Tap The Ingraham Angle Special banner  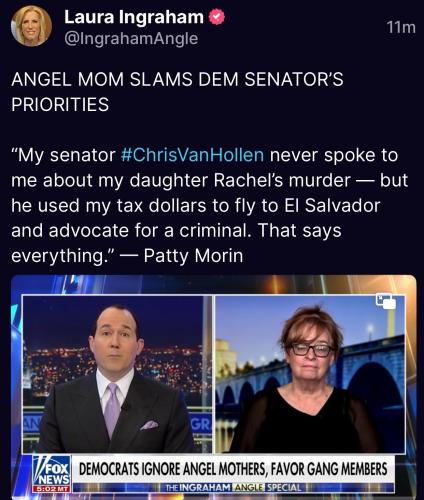(233, 488)
